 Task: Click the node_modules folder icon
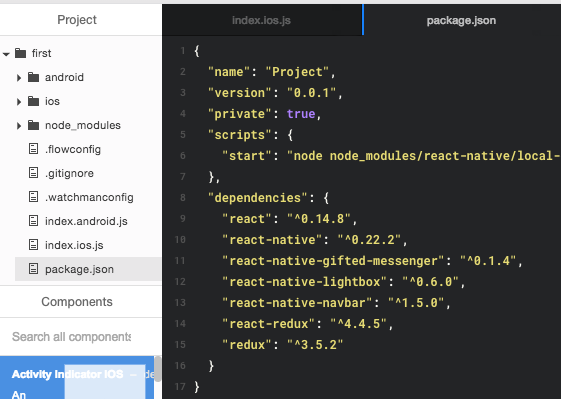click(x=33, y=125)
